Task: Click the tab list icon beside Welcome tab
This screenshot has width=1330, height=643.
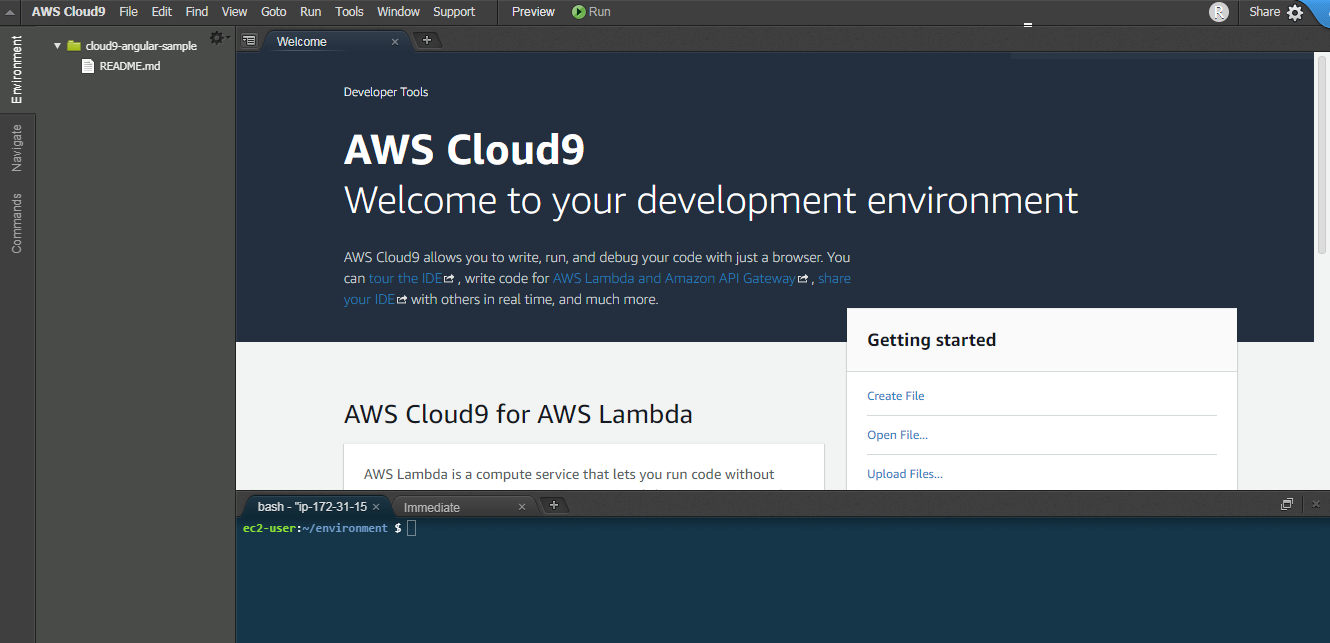Action: tap(249, 41)
